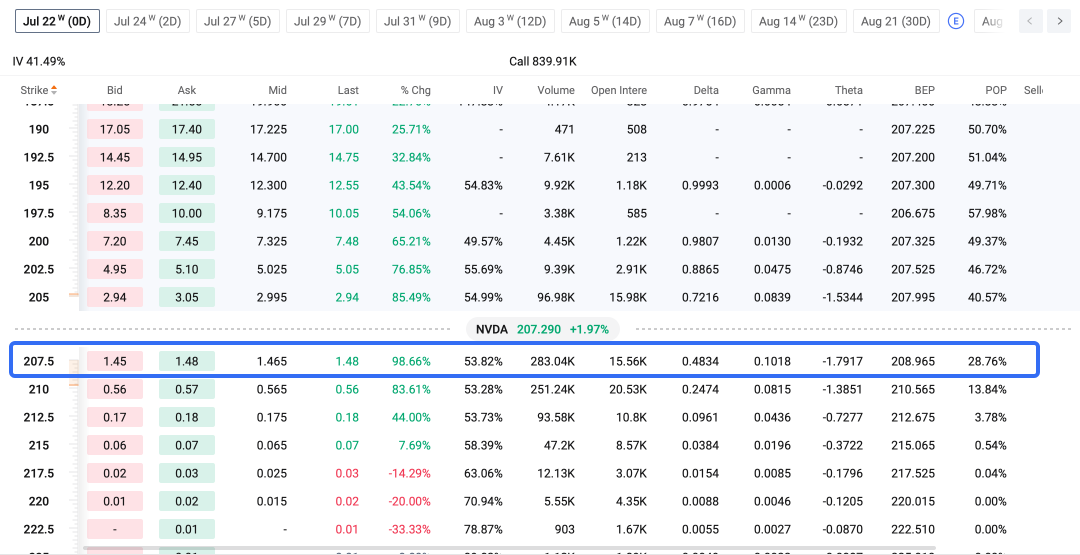This screenshot has height=555, width=1080.
Task: Click the ask 0.01 for strike 222.5
Action: pyautogui.click(x=187, y=530)
